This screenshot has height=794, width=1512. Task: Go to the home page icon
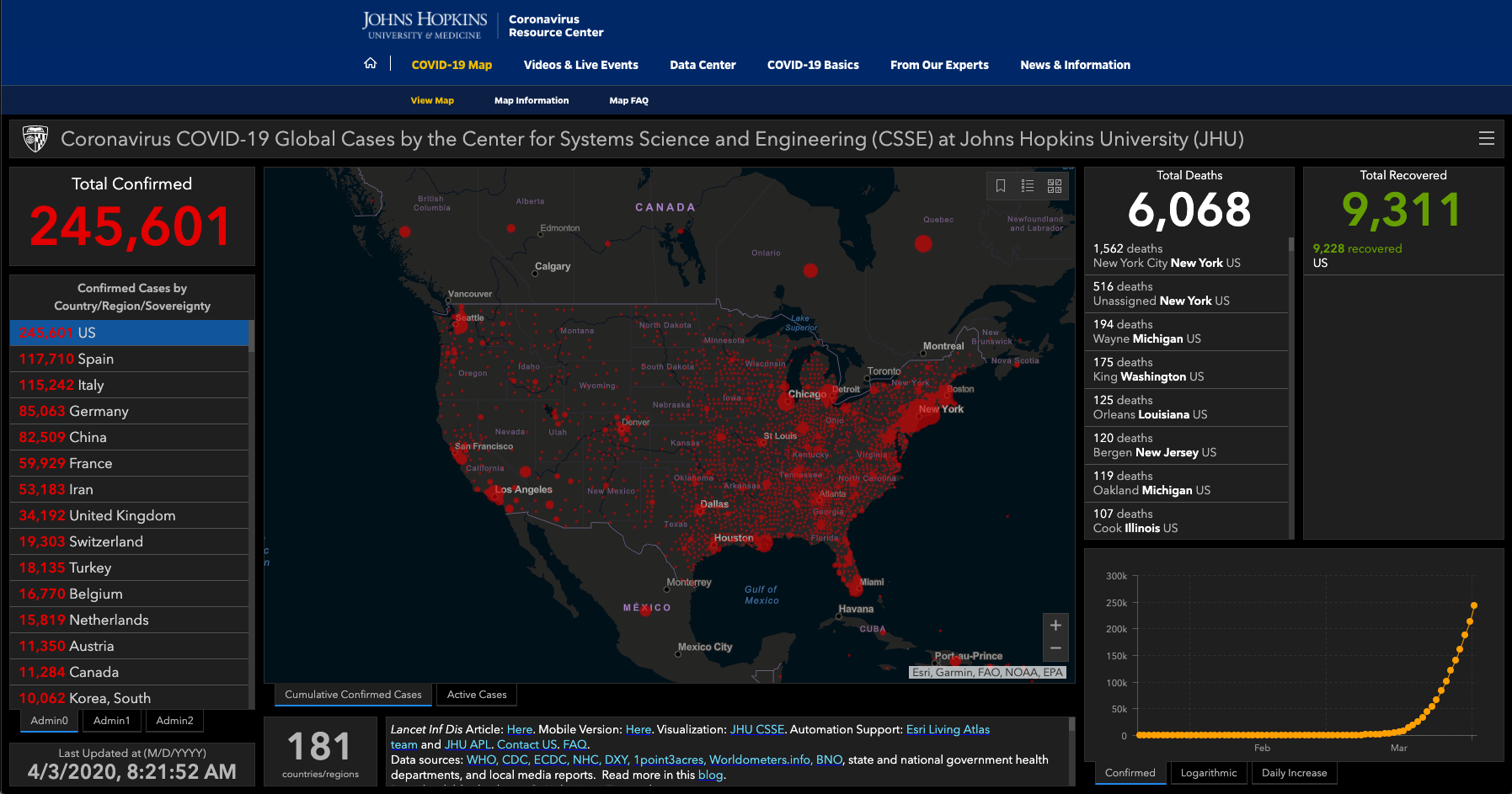(370, 64)
